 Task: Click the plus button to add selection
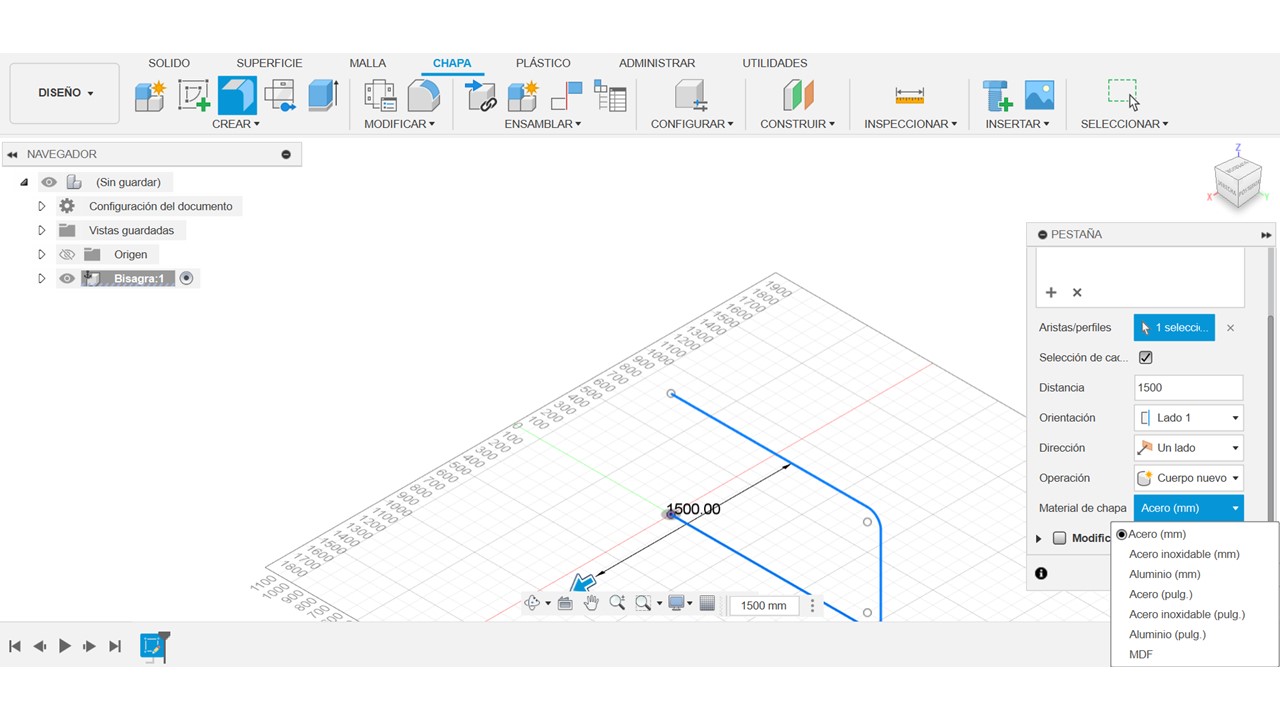click(x=1051, y=293)
